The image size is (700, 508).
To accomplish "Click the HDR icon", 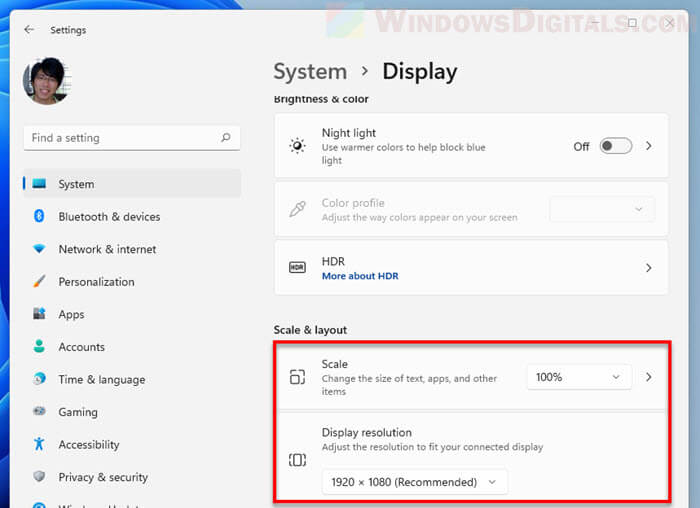I will pyautogui.click(x=297, y=267).
